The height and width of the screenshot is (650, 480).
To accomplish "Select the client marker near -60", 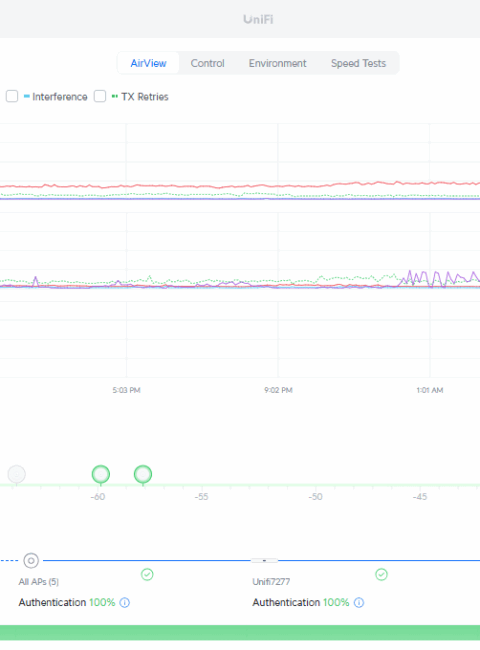I will (101, 474).
